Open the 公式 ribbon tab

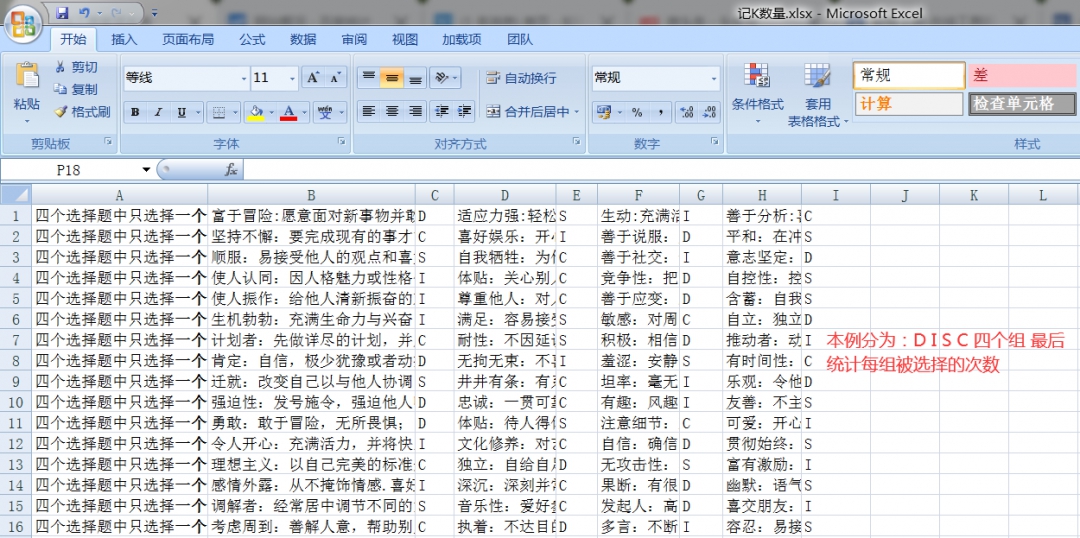point(252,39)
